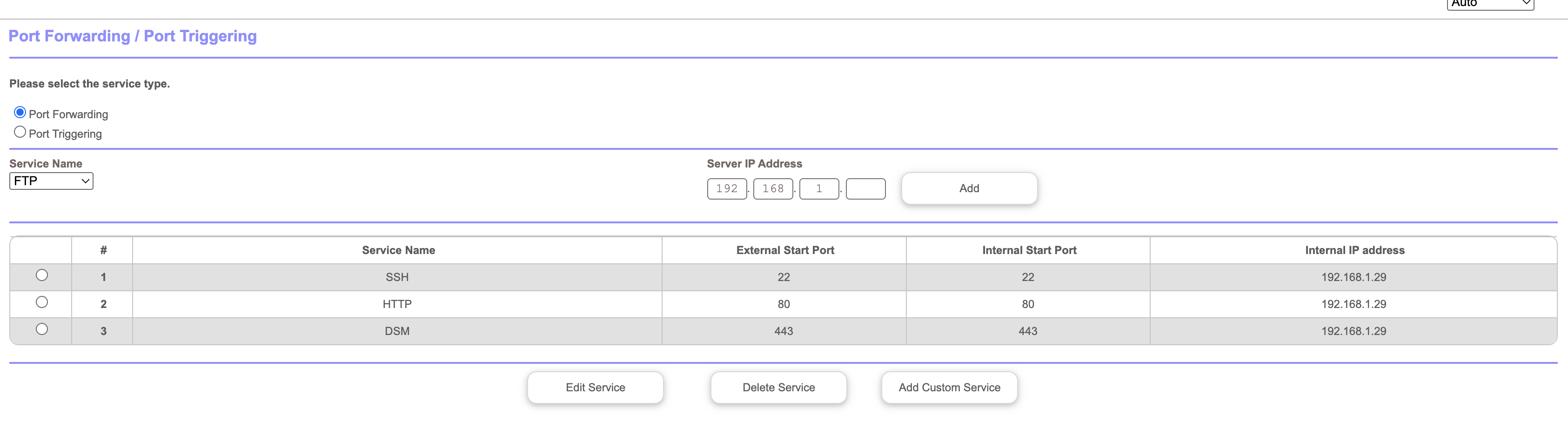The width and height of the screenshot is (1568, 442).
Task: Click the empty last IP octet field
Action: (865, 189)
